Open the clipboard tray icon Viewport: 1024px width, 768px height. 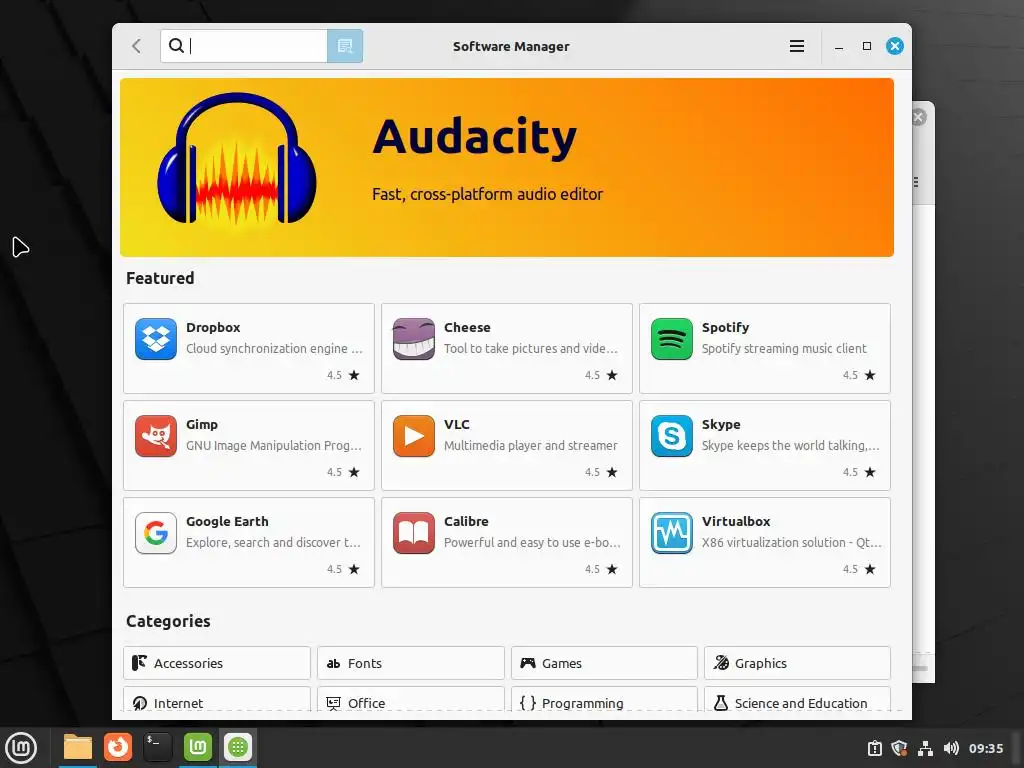pyautogui.click(x=875, y=748)
